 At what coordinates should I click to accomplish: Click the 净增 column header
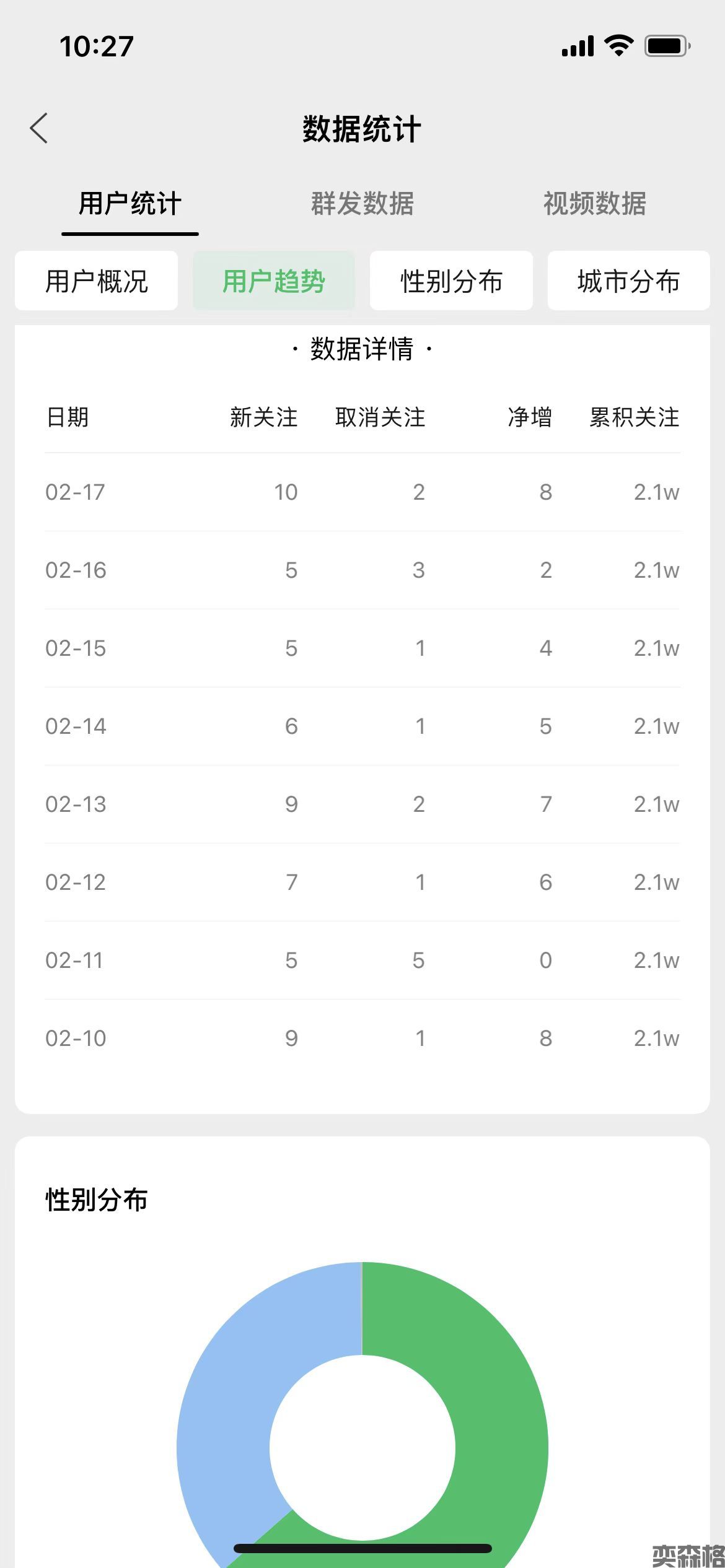coord(530,417)
